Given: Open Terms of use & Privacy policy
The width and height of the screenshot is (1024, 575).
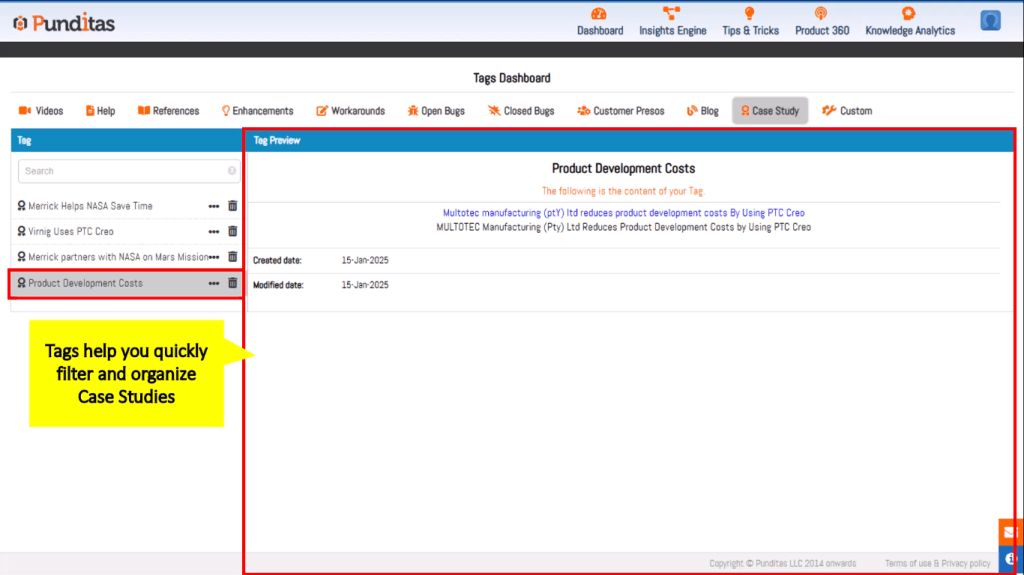Looking at the screenshot, I should tap(937, 563).
